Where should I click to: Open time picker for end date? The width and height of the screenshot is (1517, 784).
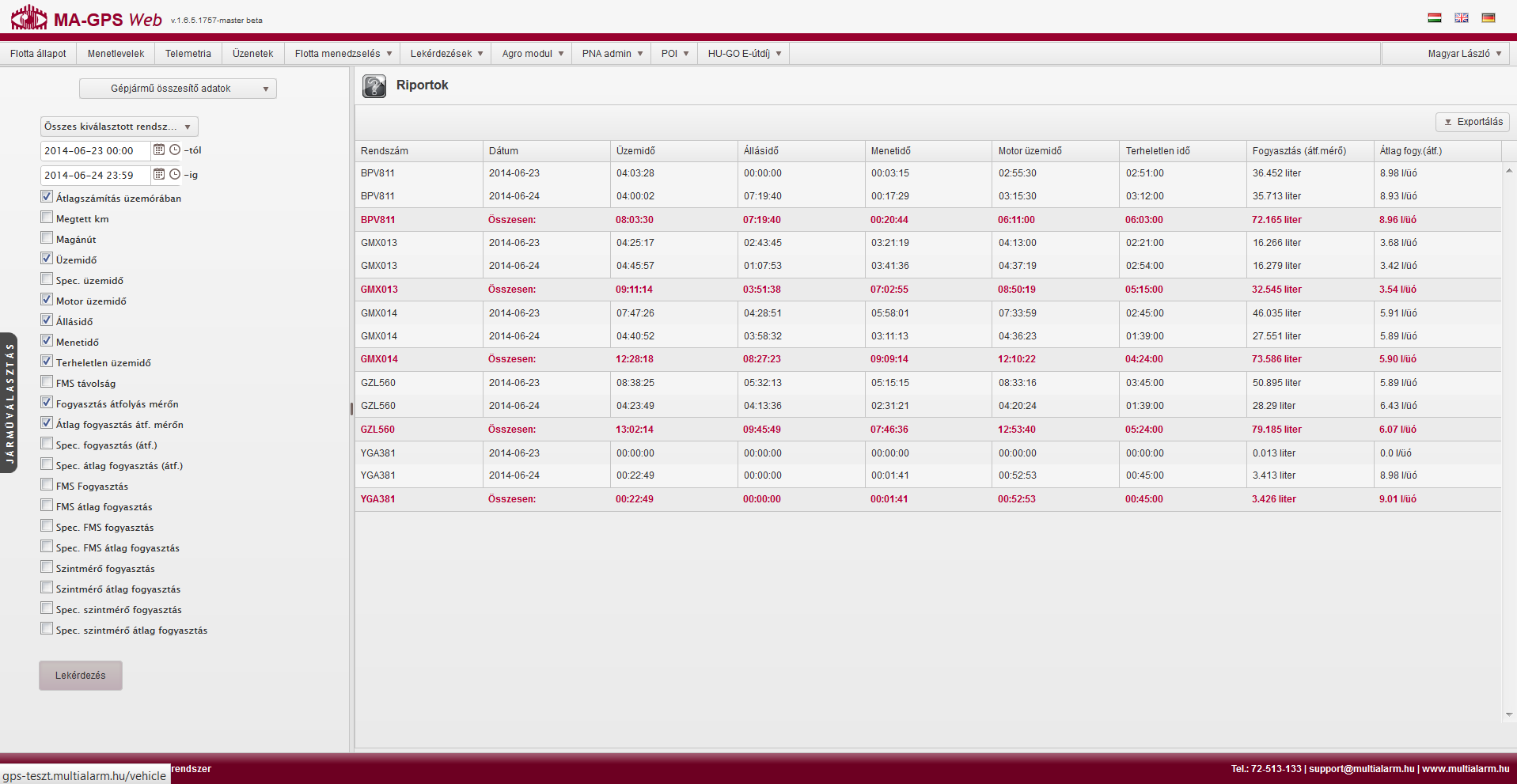tap(175, 174)
